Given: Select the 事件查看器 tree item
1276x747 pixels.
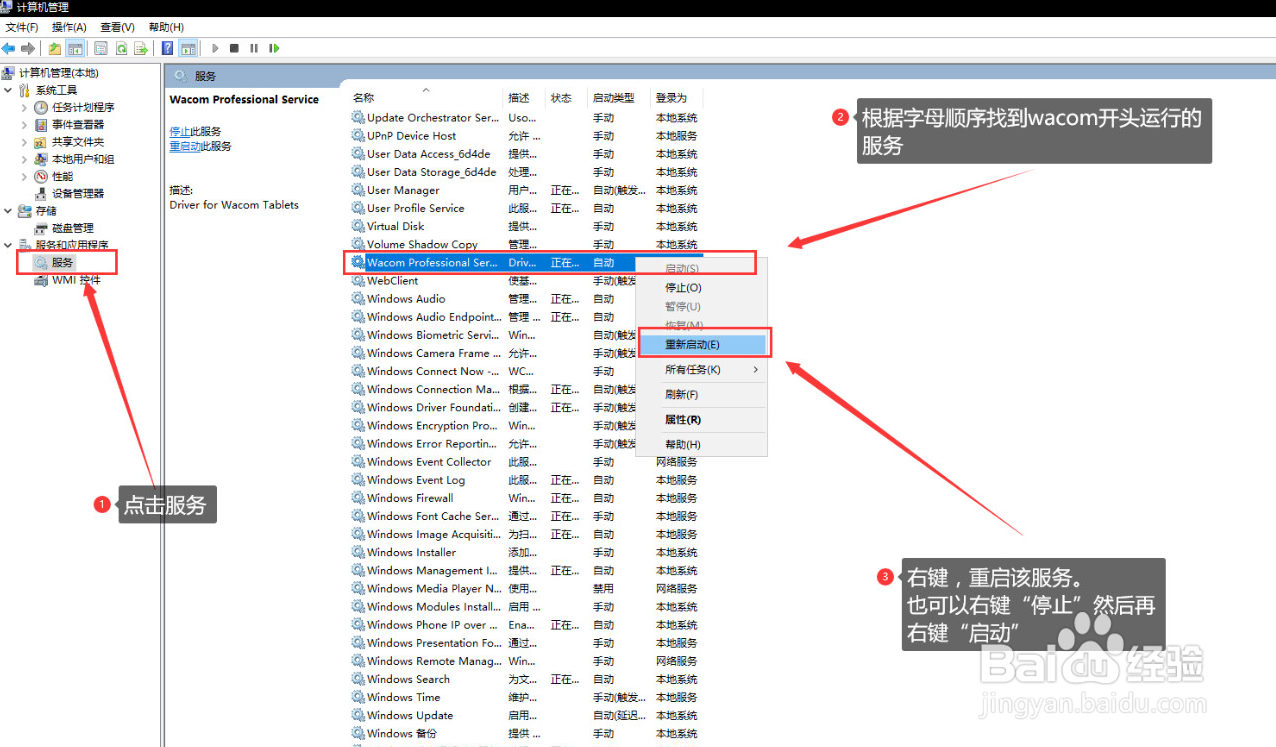Looking at the screenshot, I should pos(78,124).
